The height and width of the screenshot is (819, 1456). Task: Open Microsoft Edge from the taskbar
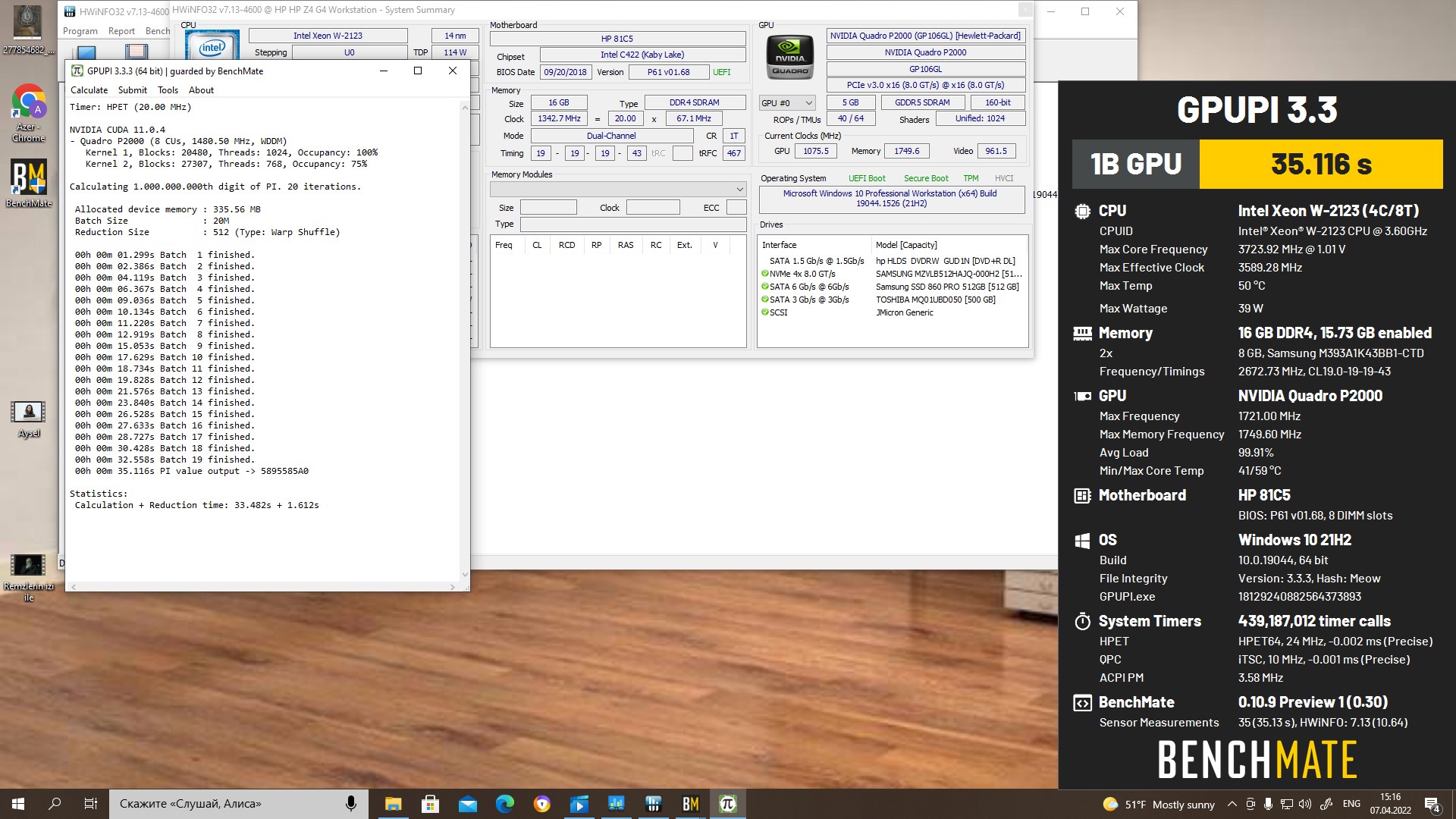[x=504, y=804]
